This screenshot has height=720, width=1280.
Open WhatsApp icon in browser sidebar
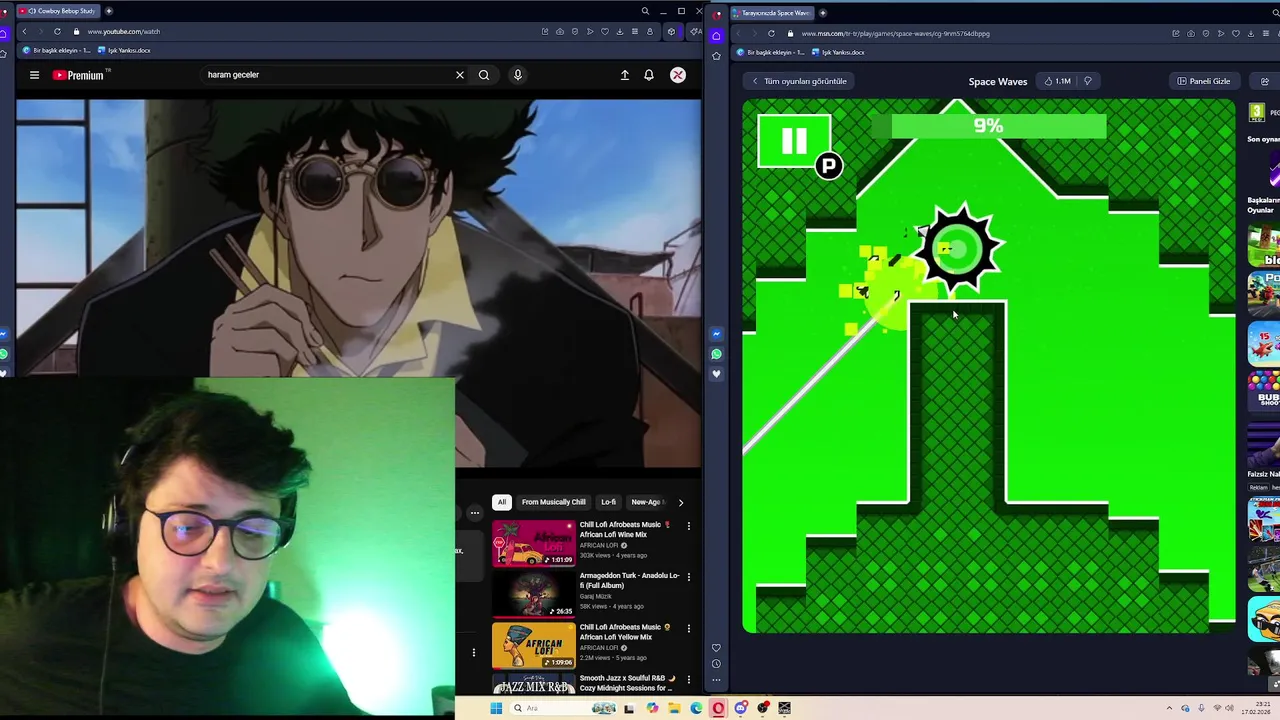click(x=716, y=354)
